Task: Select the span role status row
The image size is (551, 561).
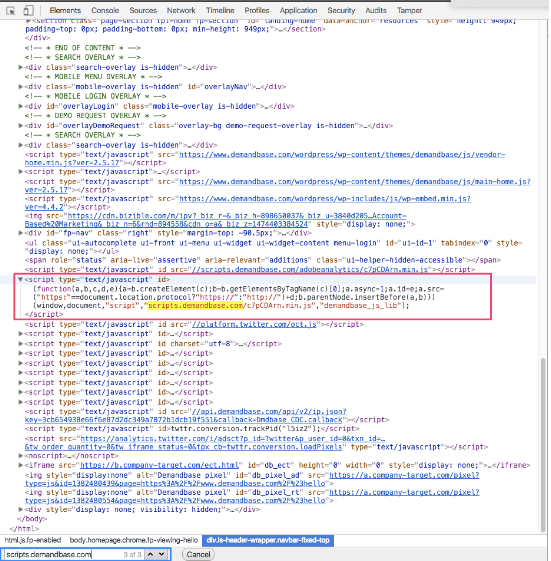Action: click(263, 260)
